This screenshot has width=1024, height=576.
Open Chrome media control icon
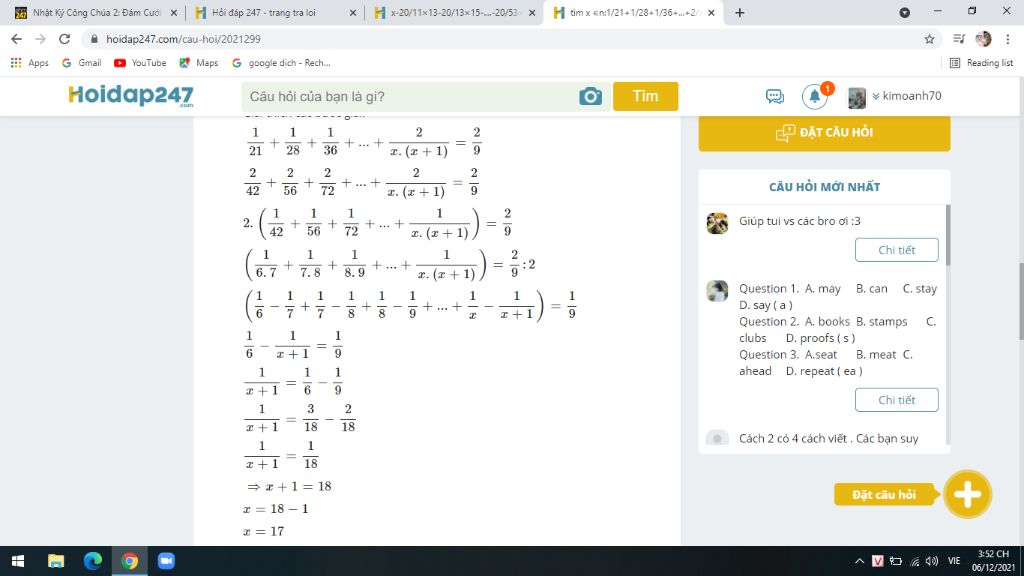[x=959, y=39]
